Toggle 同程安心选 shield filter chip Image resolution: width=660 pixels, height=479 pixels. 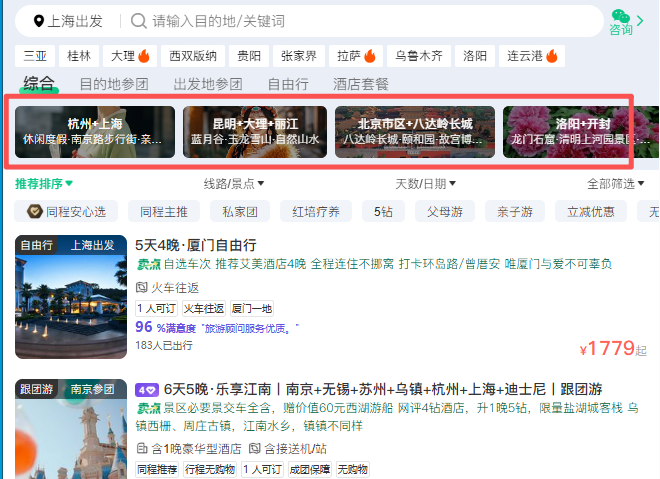pyautogui.click(x=66, y=211)
